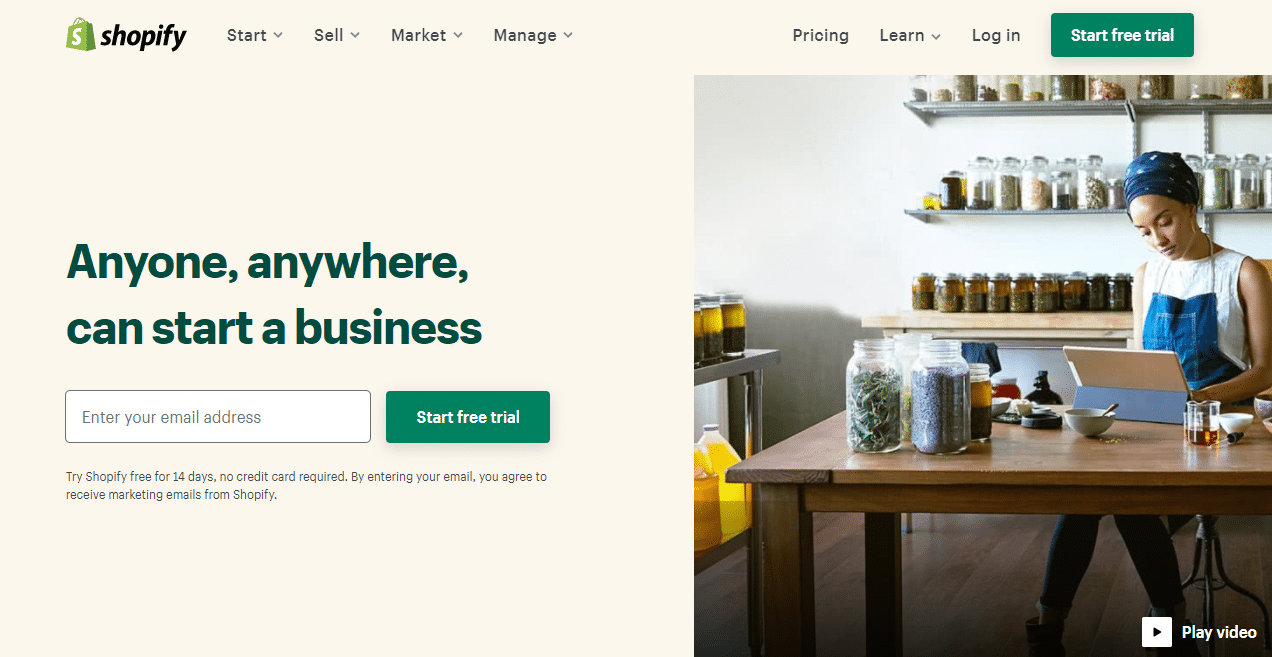Click the play triangle icon on the photo
Image resolution: width=1272 pixels, height=657 pixels.
tap(1157, 632)
